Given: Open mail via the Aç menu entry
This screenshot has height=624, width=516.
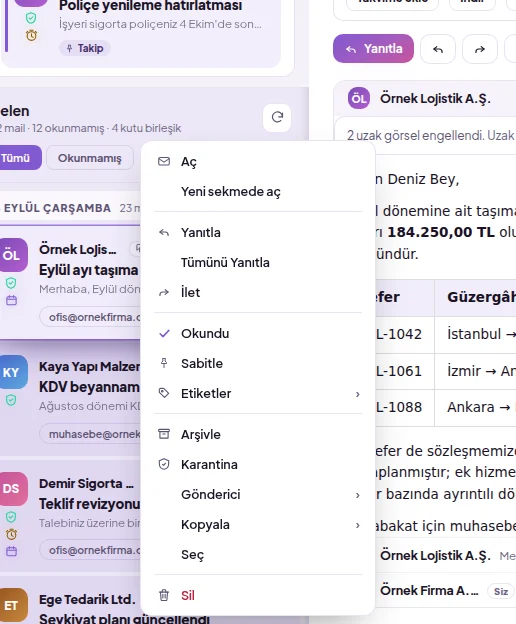Looking at the screenshot, I should point(258,162).
